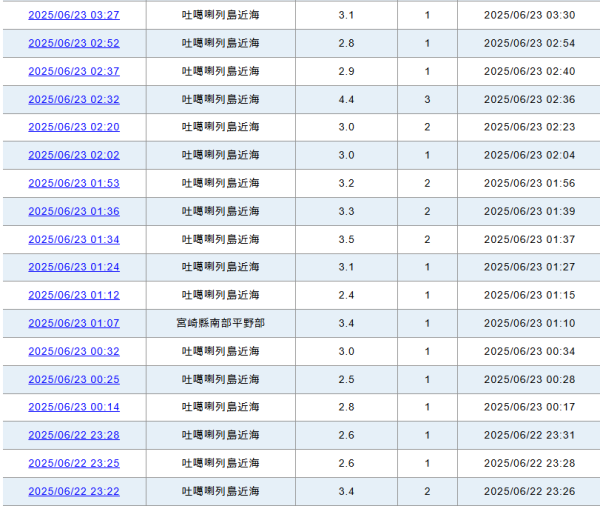Open the 2025/06/23 01:36 earthquake link
The height and width of the screenshot is (506, 600).
click(x=74, y=211)
